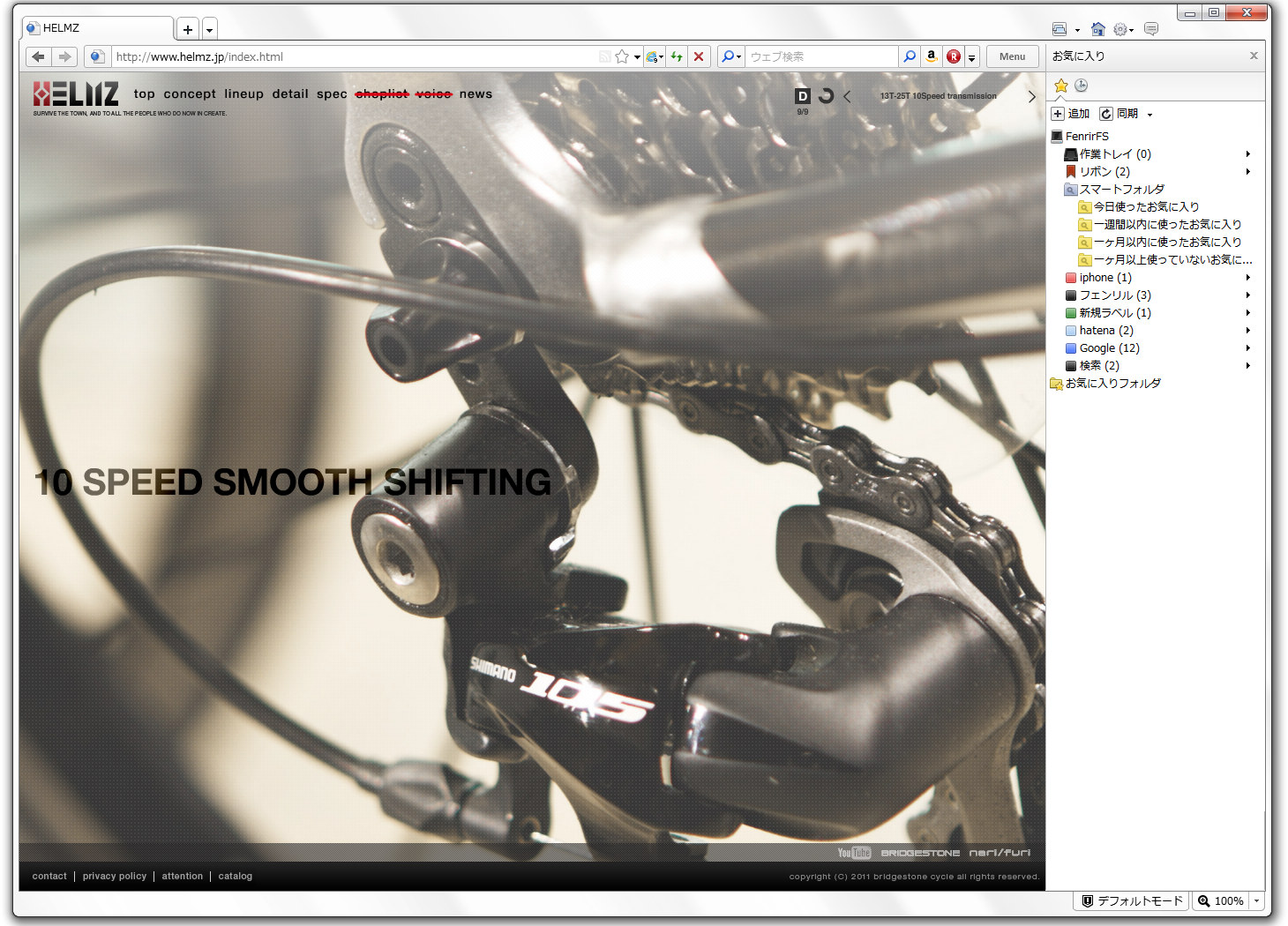Open the detail menu link
The image size is (1288, 926).
coord(290,94)
